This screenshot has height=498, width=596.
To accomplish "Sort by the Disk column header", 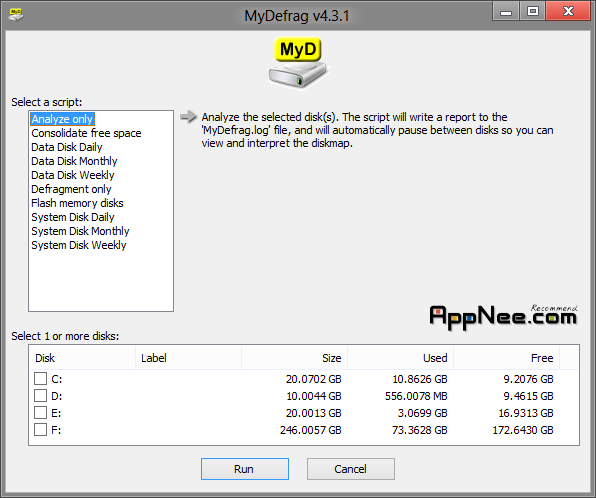I will coord(82,358).
